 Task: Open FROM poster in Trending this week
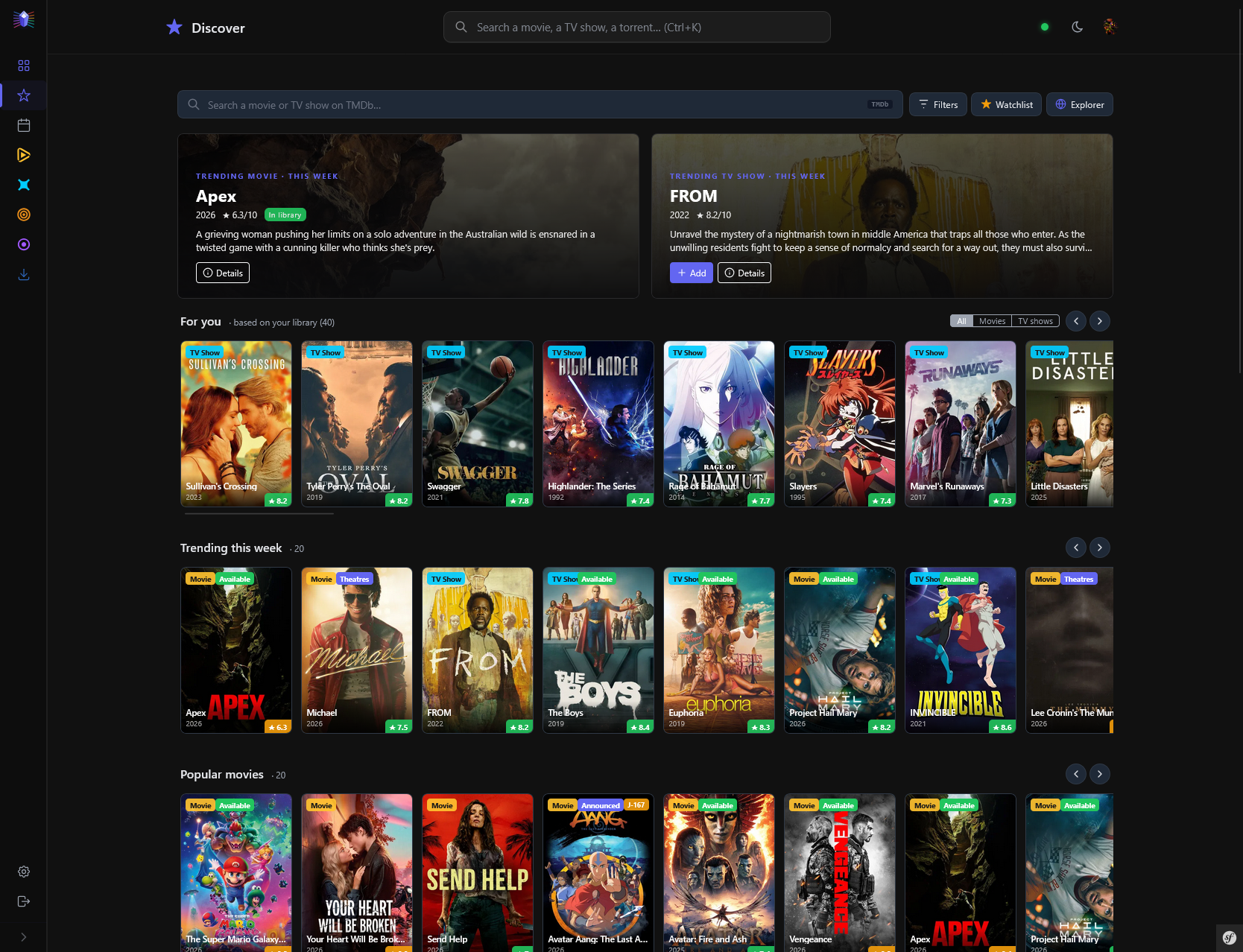point(478,650)
